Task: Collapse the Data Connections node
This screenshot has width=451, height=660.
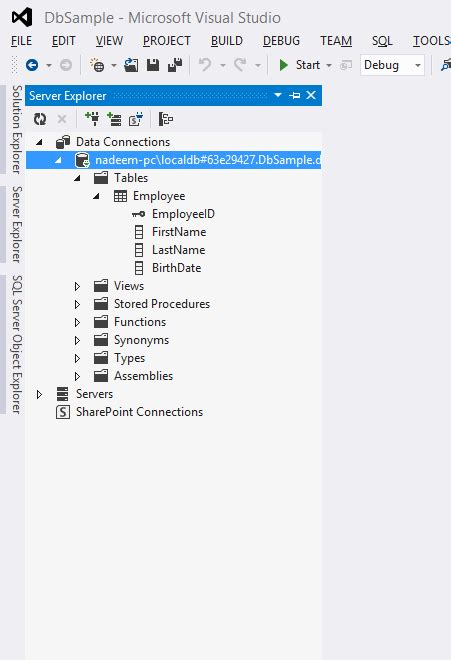Action: pyautogui.click(x=39, y=142)
